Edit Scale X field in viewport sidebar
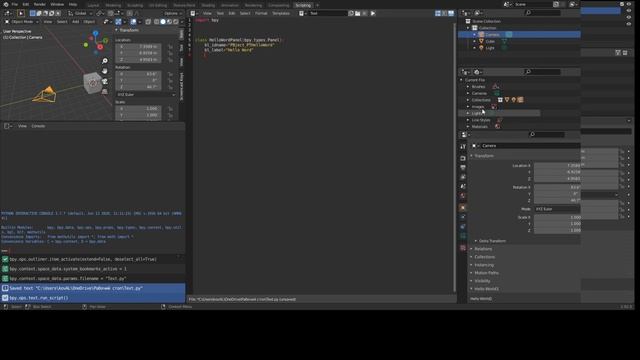This screenshot has height=360, width=640. 138,109
